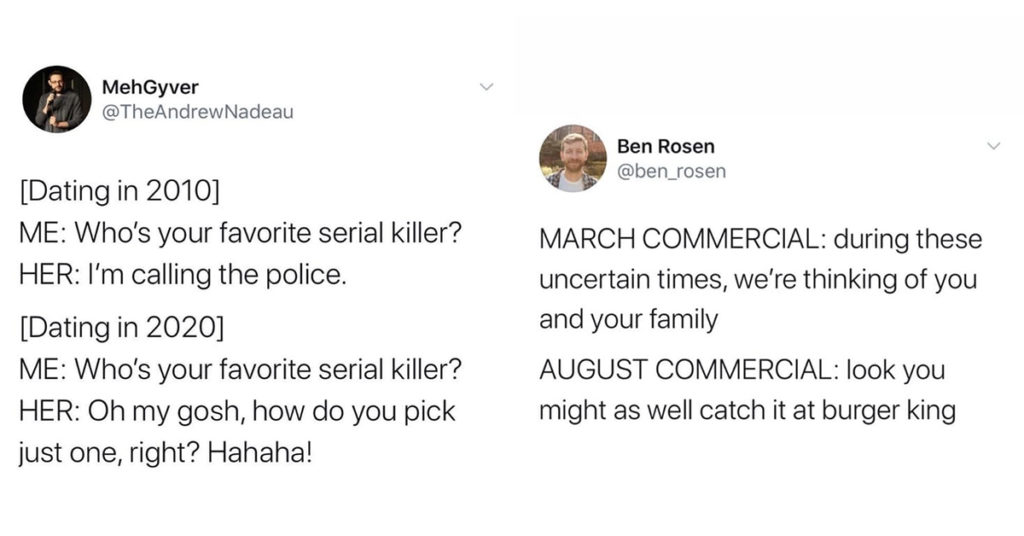The image size is (1024, 536).
Task: Open the Ben Rosen tweet options chevron
Action: click(993, 146)
